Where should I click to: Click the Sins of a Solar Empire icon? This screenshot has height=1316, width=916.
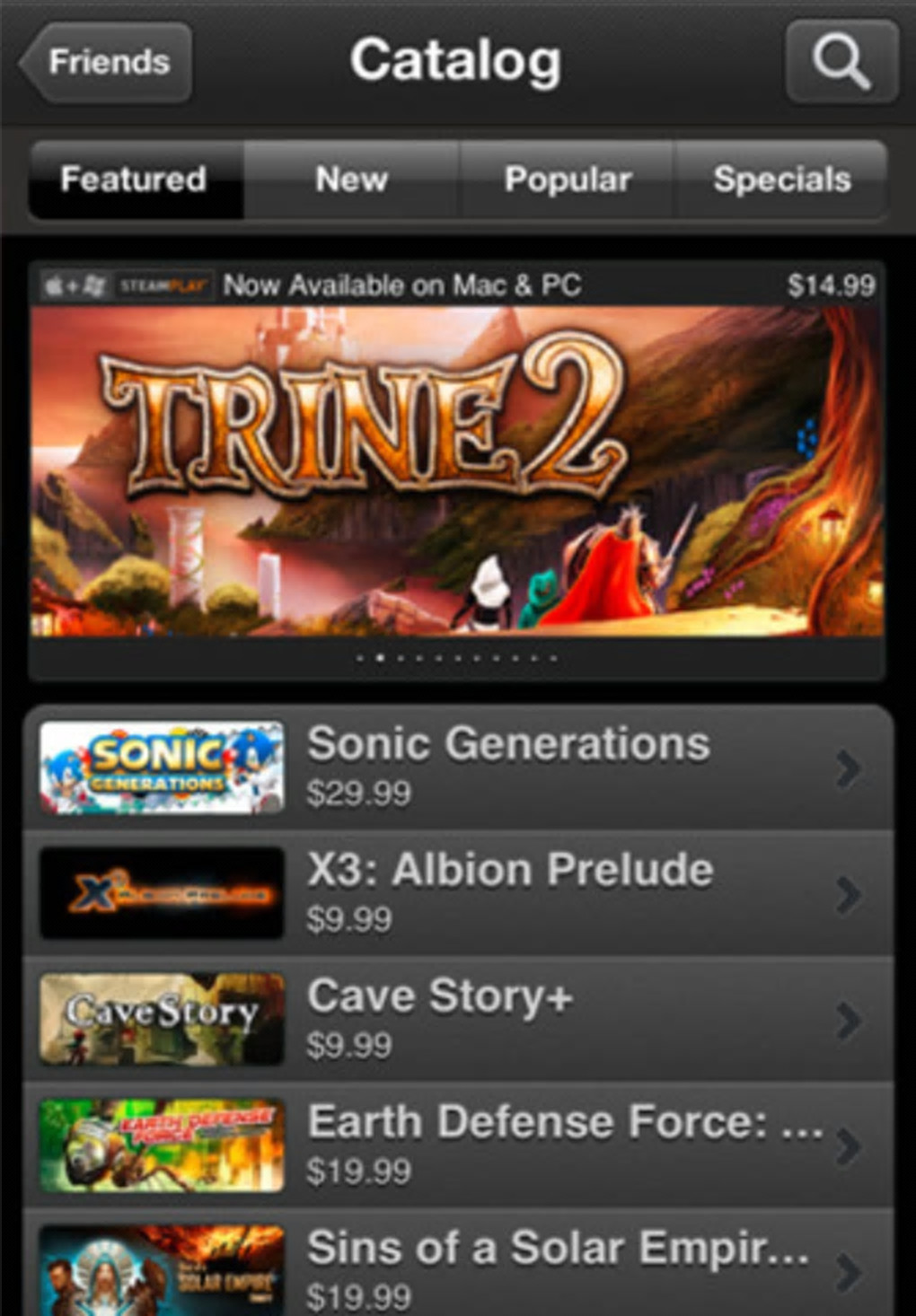click(162, 1270)
